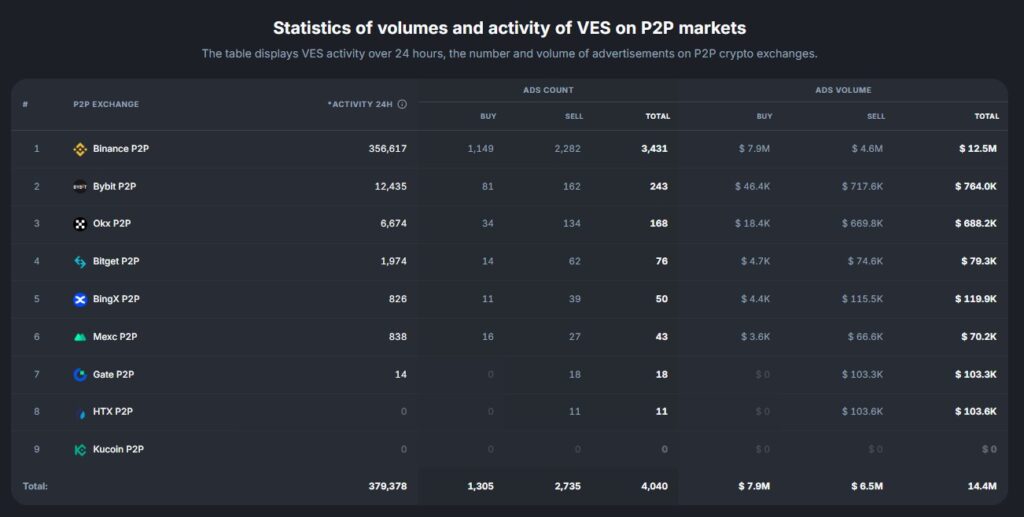Open the Bybit P2P exchange link
1024x517 pixels.
(x=114, y=187)
